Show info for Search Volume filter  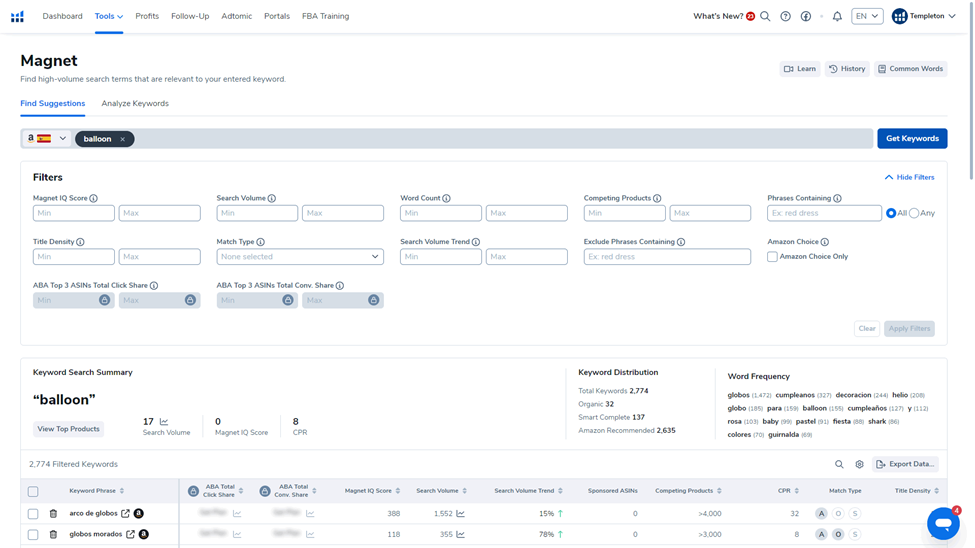coord(272,198)
